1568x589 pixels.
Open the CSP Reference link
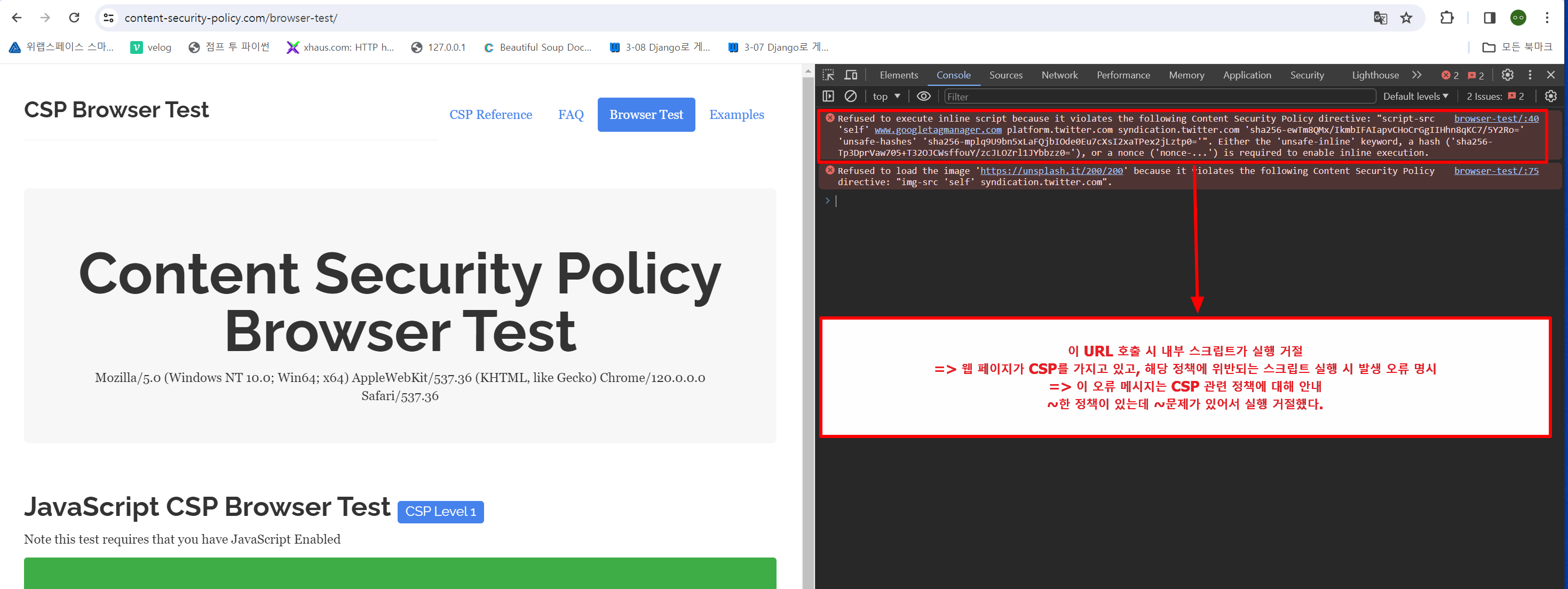tap(490, 114)
